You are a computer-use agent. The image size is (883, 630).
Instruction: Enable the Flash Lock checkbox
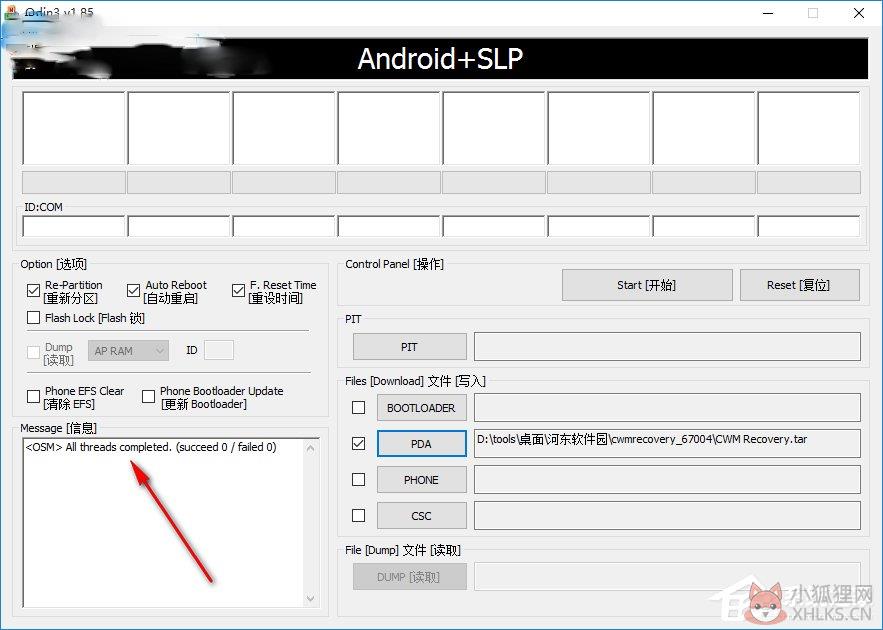[x=33, y=318]
